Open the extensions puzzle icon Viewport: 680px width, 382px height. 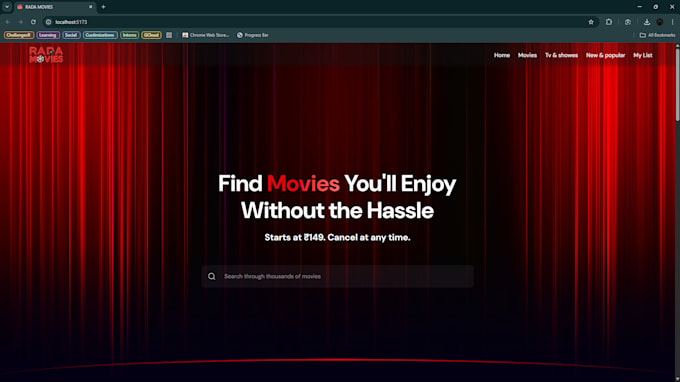pyautogui.click(x=609, y=22)
